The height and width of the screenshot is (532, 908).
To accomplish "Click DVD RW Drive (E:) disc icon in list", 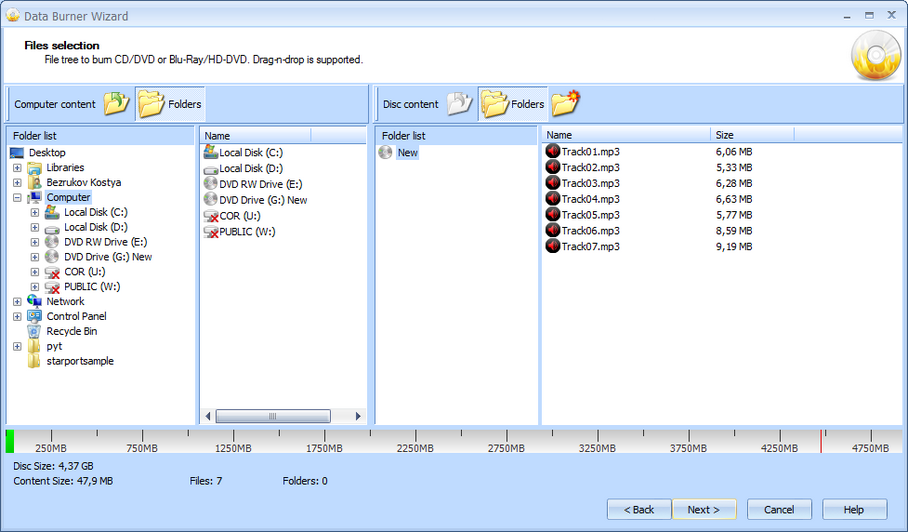I will pyautogui.click(x=211, y=184).
